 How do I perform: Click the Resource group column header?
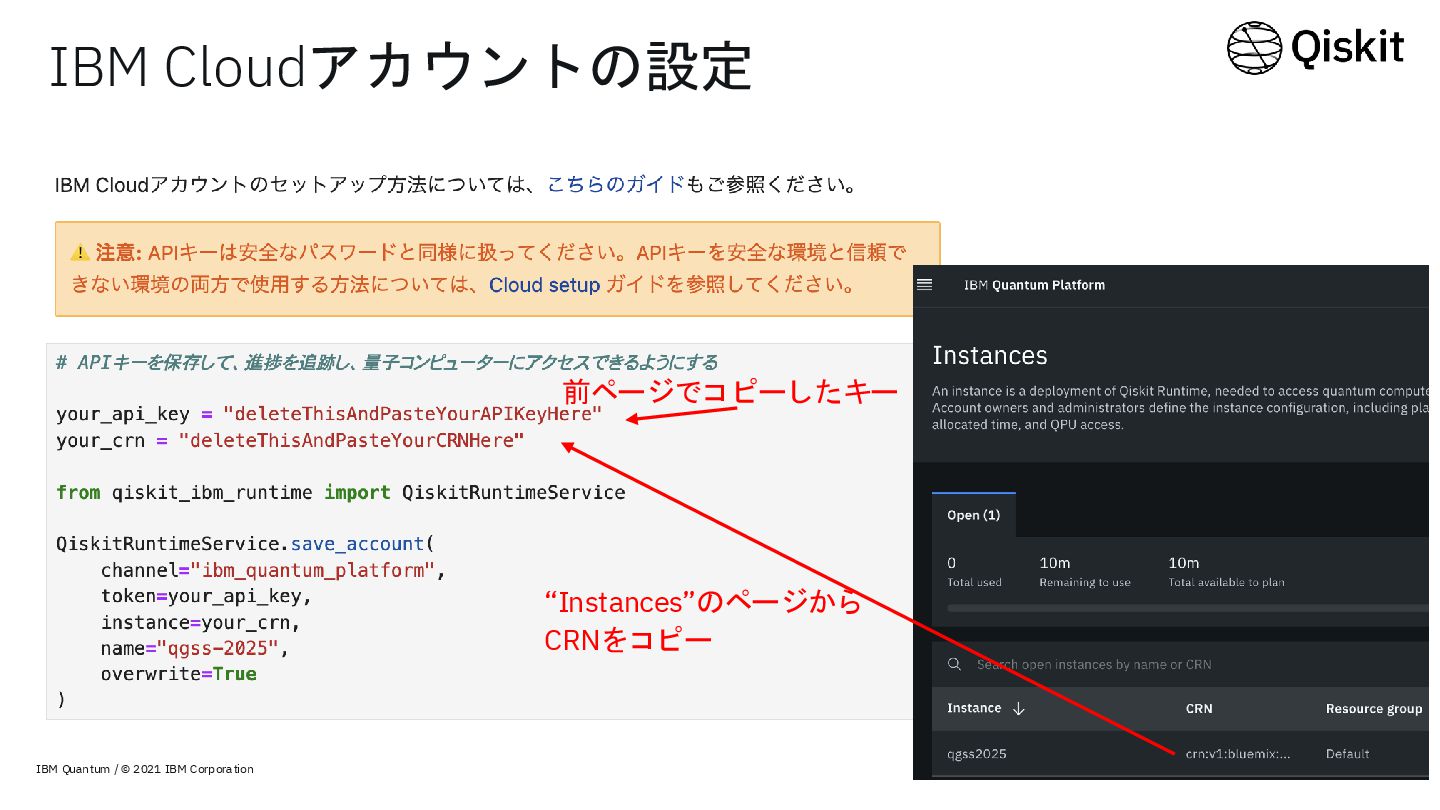1373,709
